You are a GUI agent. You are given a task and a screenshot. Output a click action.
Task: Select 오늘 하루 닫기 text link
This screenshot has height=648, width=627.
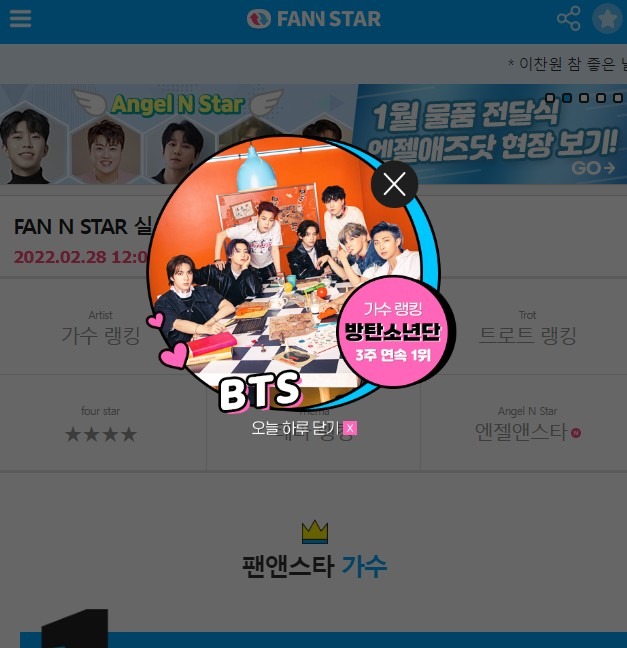[297, 428]
